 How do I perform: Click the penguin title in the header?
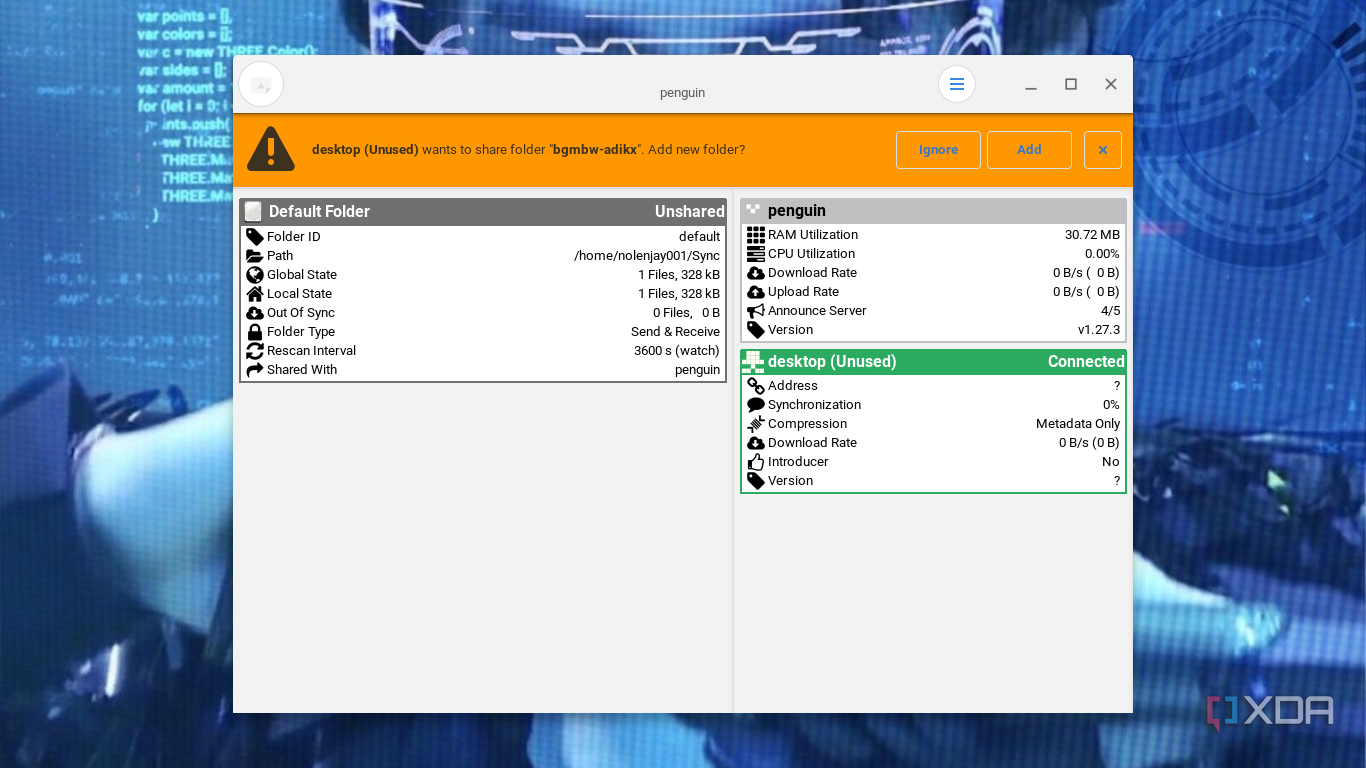click(x=682, y=92)
